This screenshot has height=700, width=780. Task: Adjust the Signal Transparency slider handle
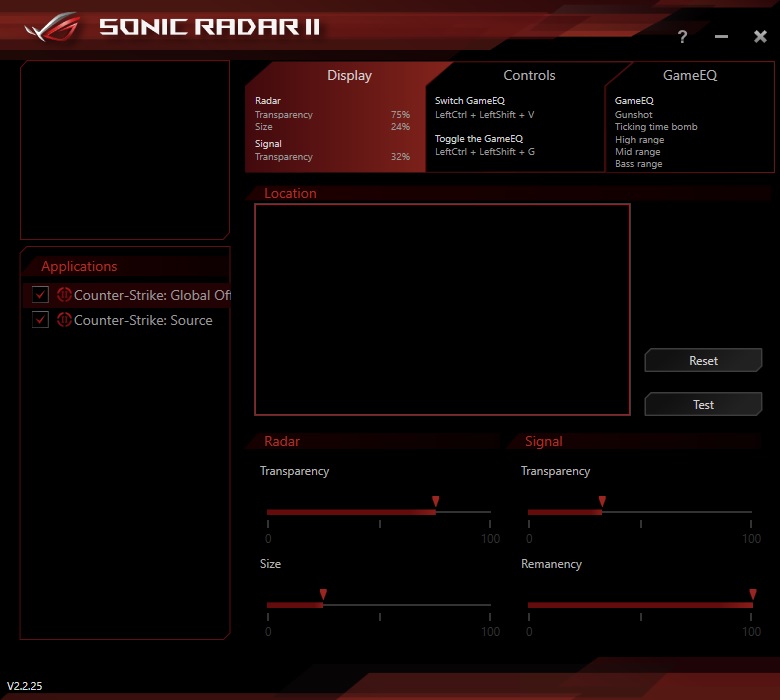click(x=602, y=501)
